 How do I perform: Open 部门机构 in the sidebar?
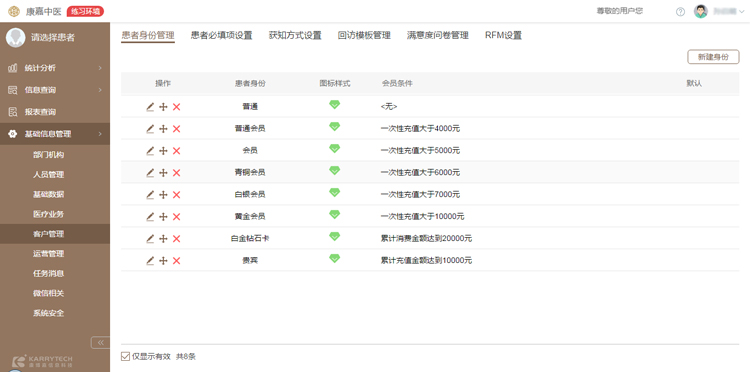coord(48,155)
